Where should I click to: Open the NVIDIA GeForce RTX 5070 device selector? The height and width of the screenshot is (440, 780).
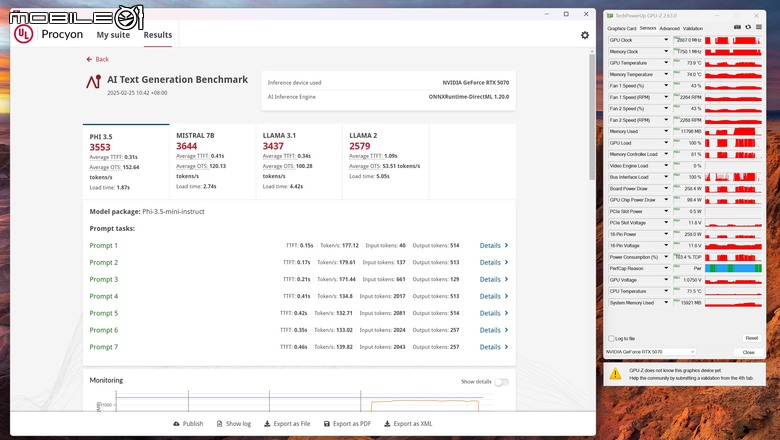click(x=650, y=352)
